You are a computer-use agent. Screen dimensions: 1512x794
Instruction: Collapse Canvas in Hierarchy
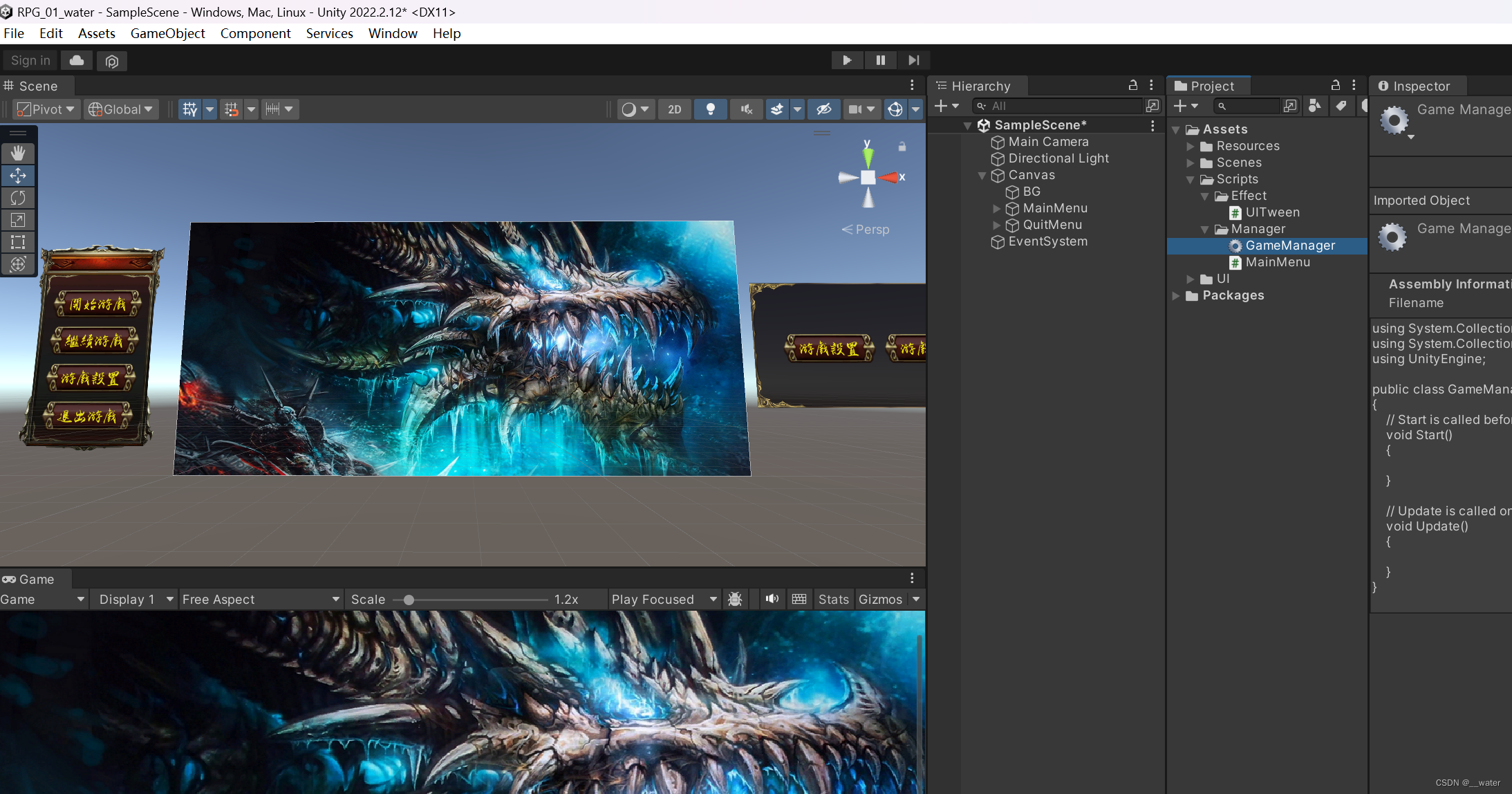pyautogui.click(x=982, y=176)
